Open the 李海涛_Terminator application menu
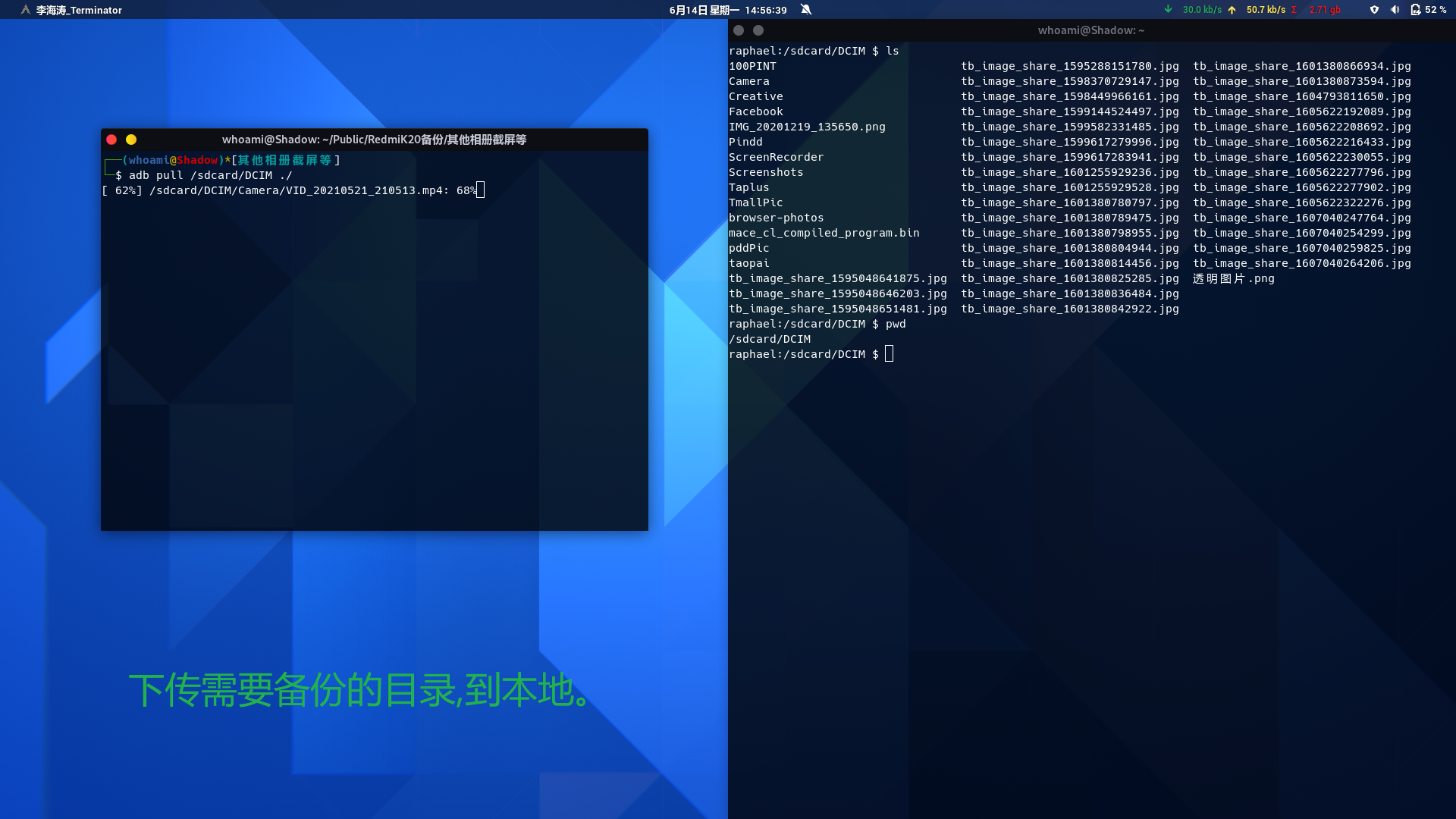Image resolution: width=1456 pixels, height=819 pixels. (79, 11)
